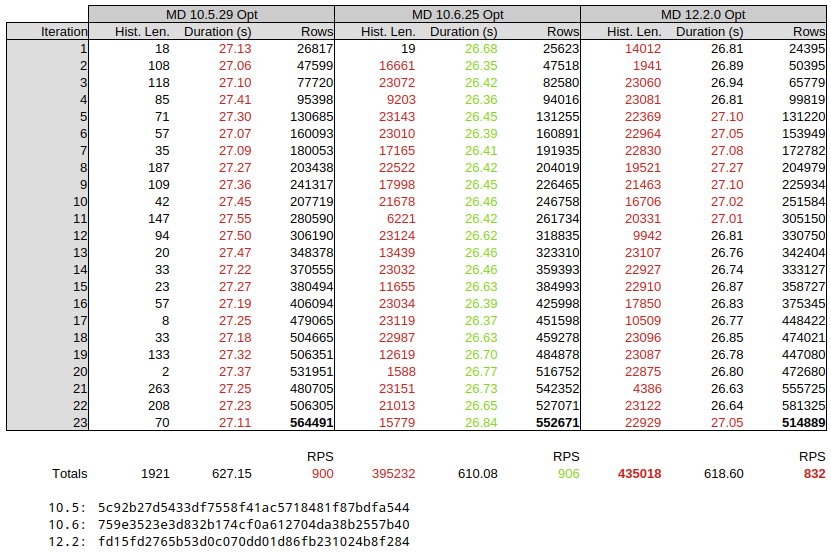Click the "MD 10.5.29 Opt" header cell

coord(211,14)
